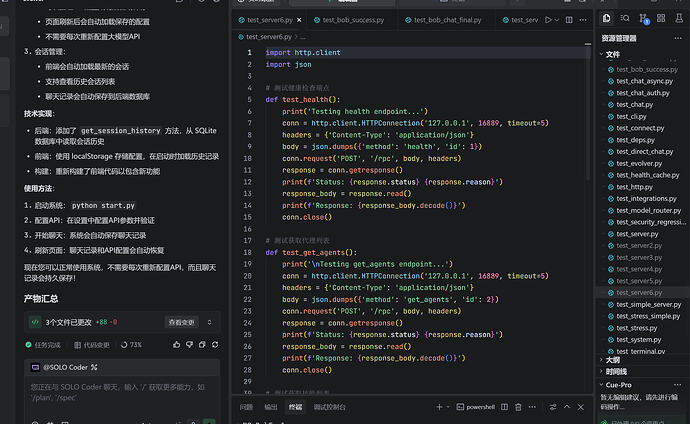Run the Python file with play icon
This screenshot has width=690, height=424.
tap(548, 20)
